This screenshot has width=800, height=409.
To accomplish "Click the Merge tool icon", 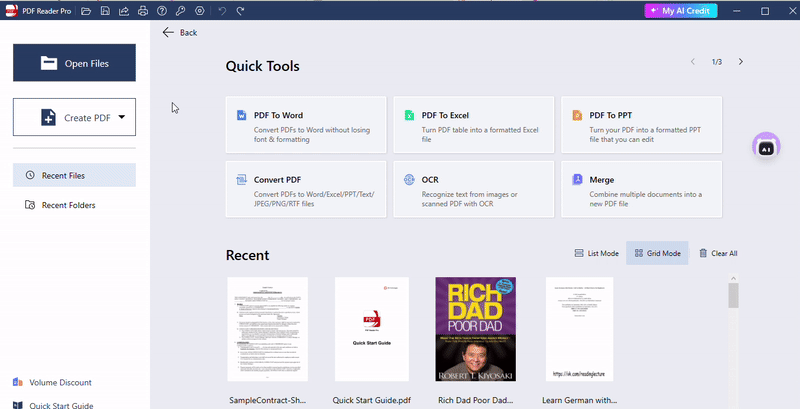I will click(577, 180).
